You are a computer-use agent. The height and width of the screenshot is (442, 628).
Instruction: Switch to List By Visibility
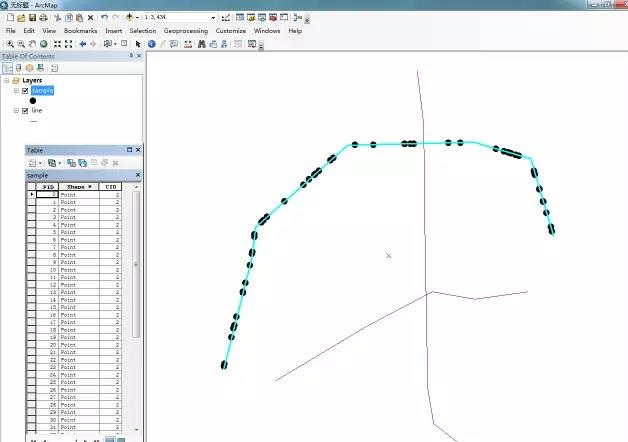pyautogui.click(x=29, y=68)
